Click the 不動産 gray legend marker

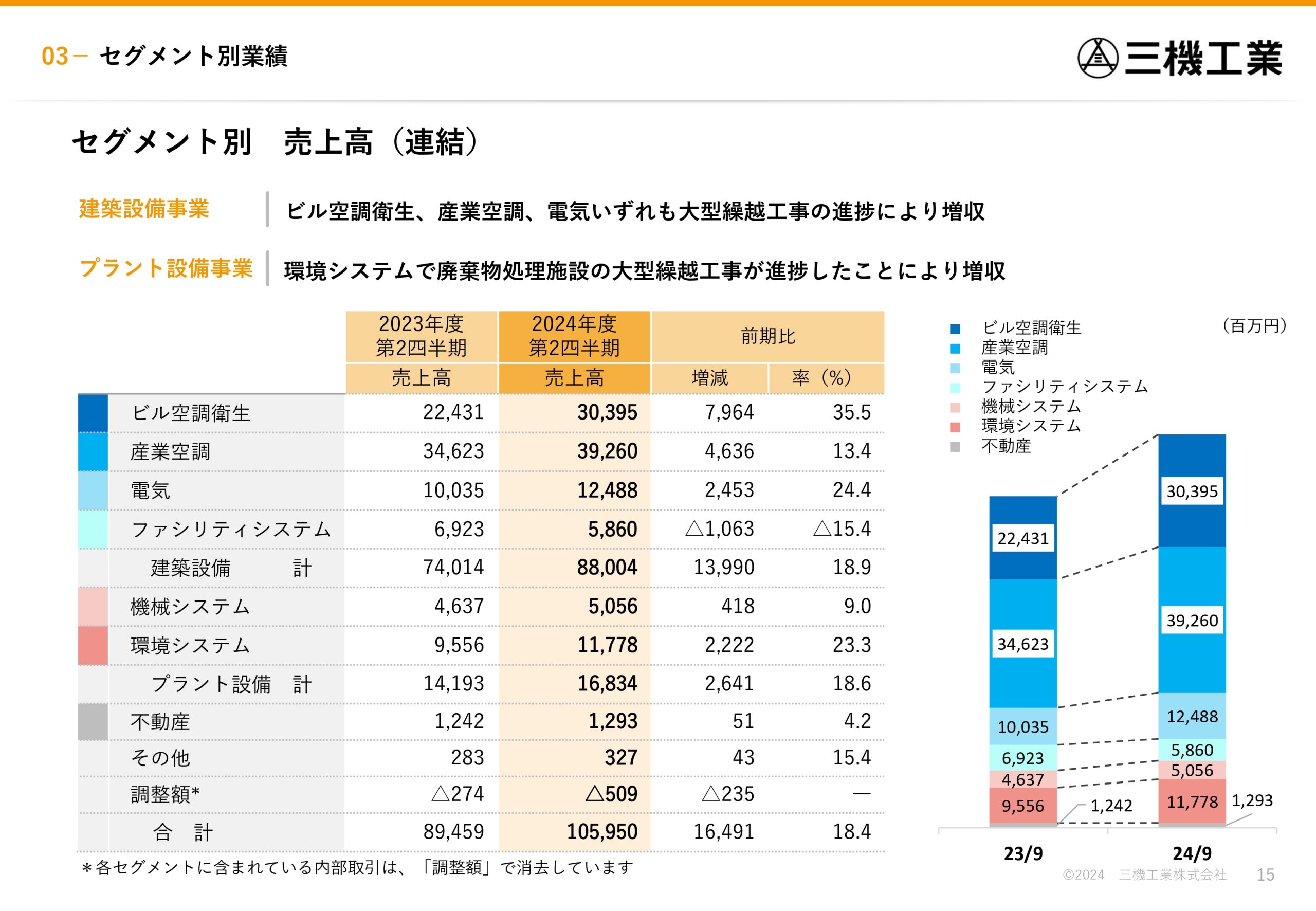[955, 446]
